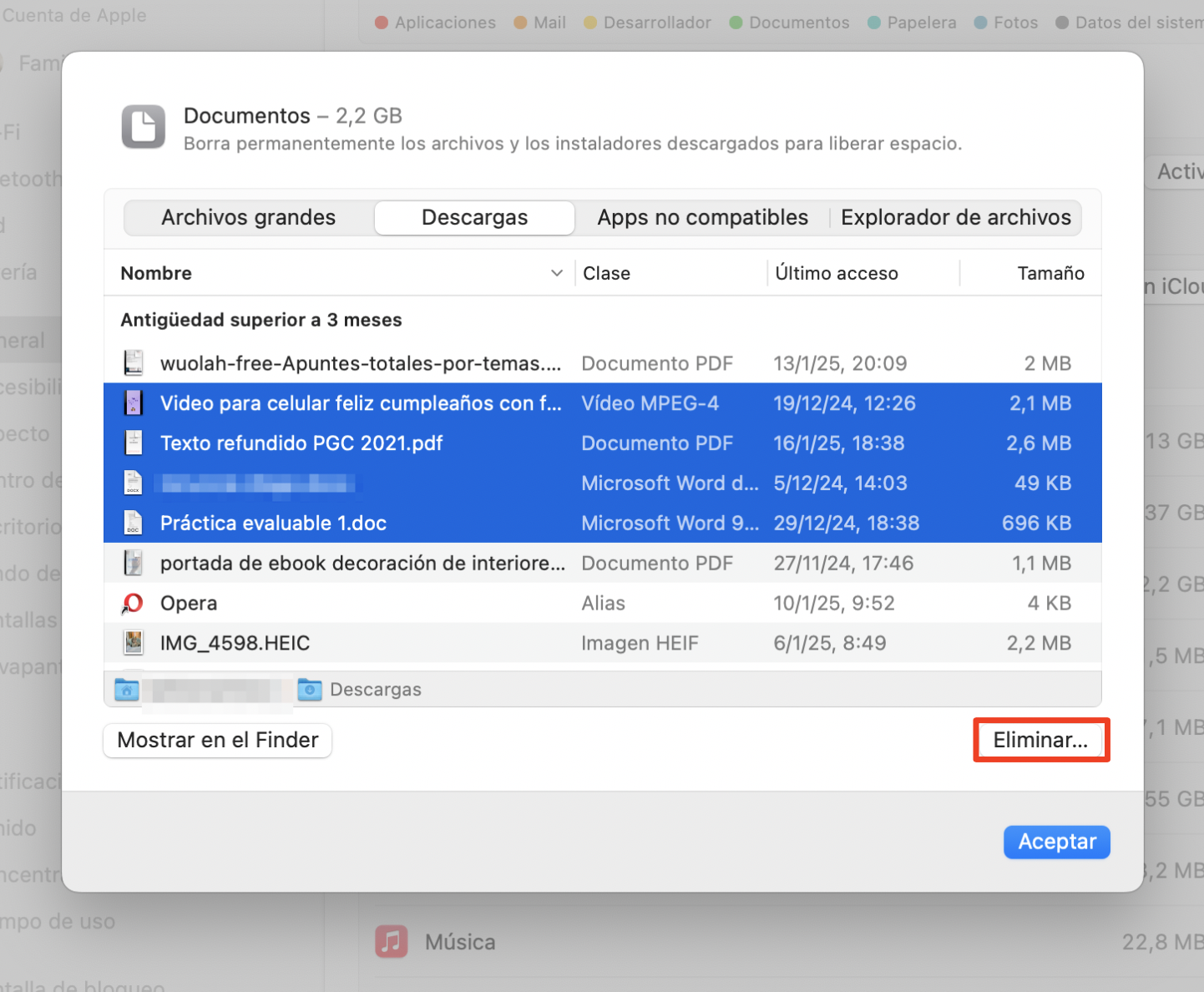The height and width of the screenshot is (992, 1204).
Task: Click the Descargas folder icon in path bar
Action: 310,690
